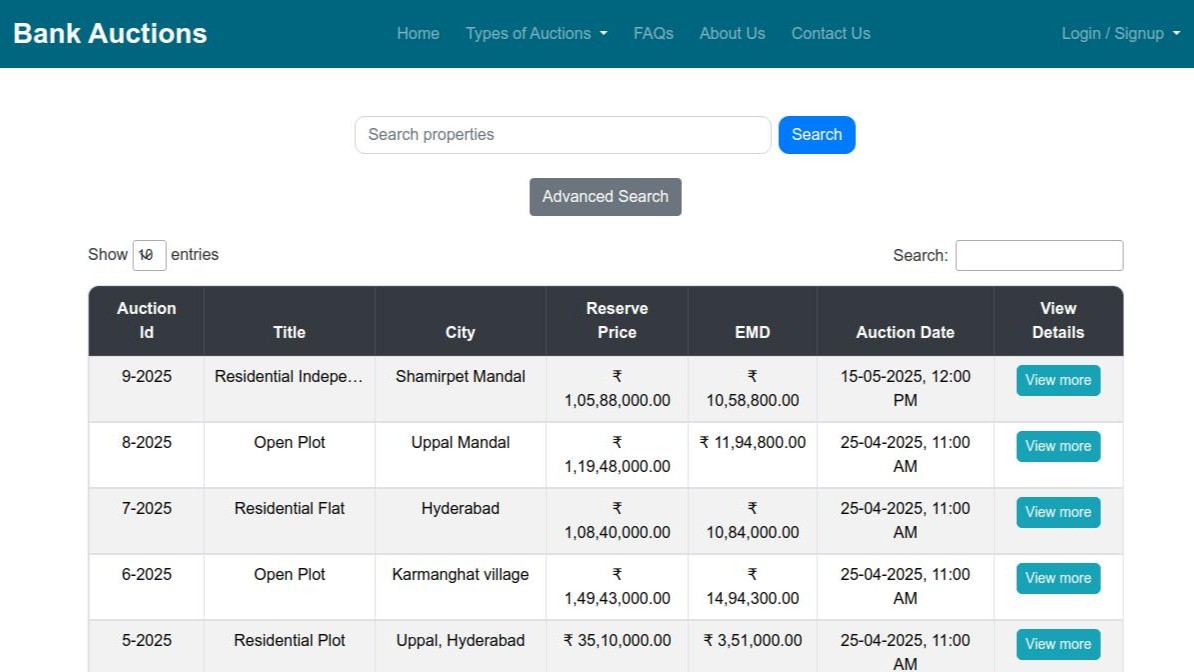
Task: Go to the FAQs page
Action: (x=653, y=33)
